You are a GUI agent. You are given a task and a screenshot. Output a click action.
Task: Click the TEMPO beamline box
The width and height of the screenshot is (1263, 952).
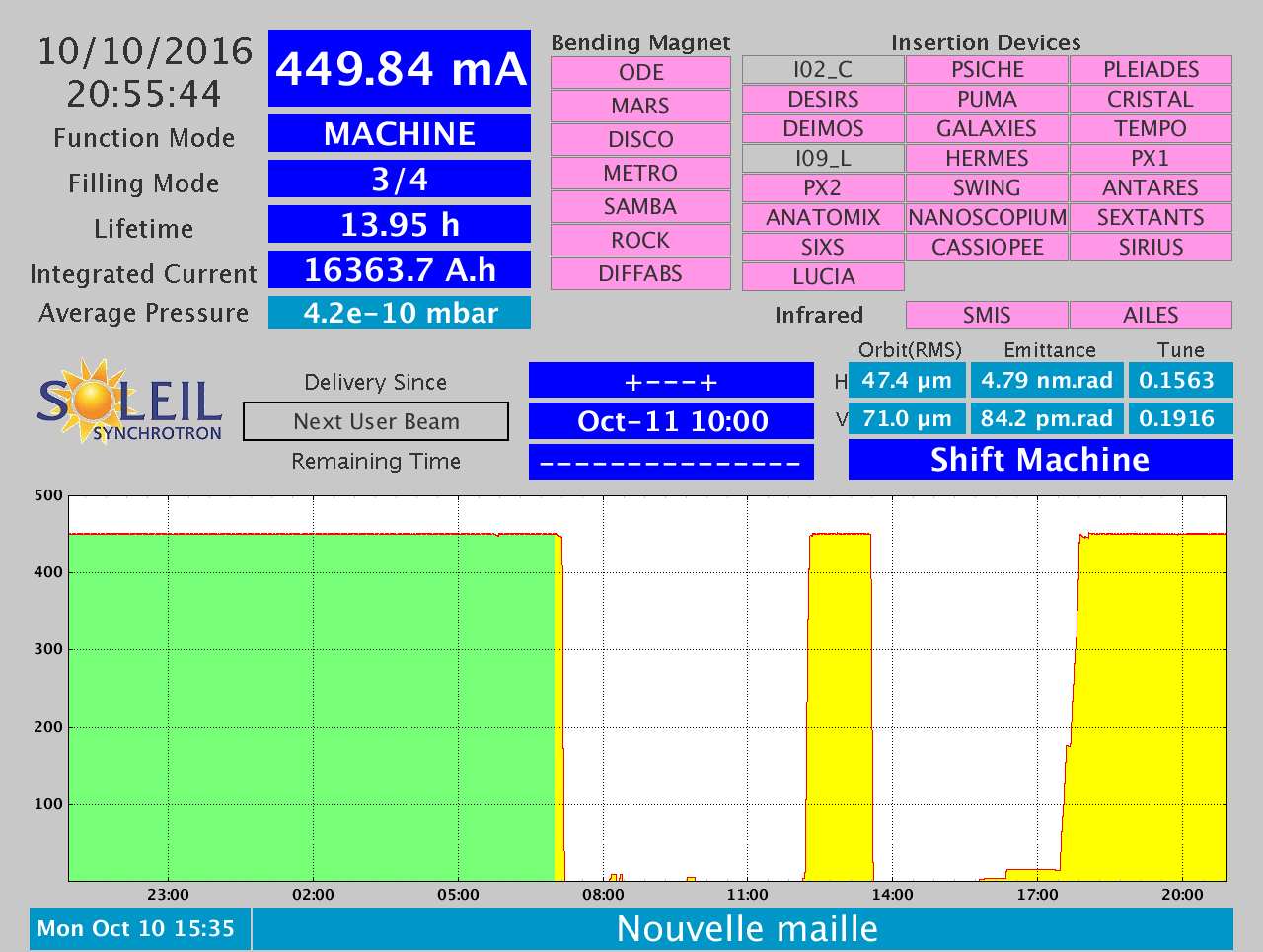pyautogui.click(x=1151, y=129)
